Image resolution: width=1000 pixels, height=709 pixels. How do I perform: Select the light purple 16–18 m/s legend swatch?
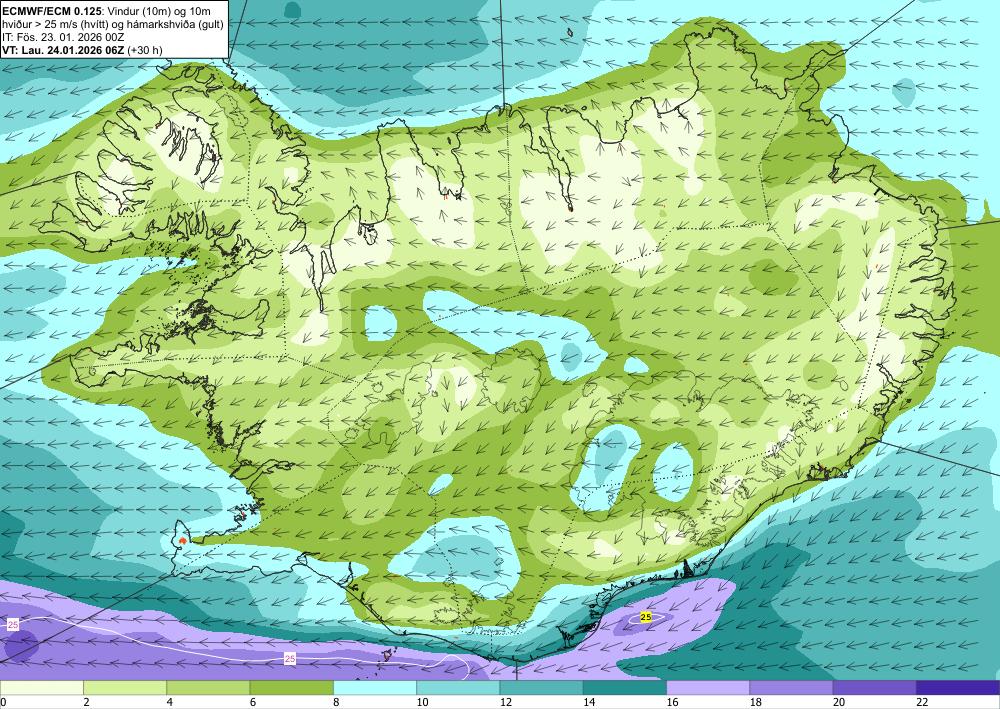coord(708,688)
